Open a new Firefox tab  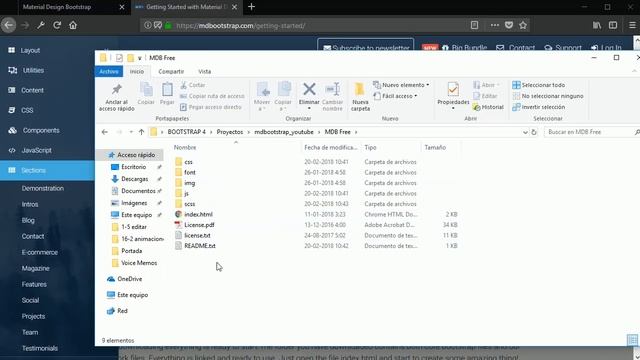[251, 7]
